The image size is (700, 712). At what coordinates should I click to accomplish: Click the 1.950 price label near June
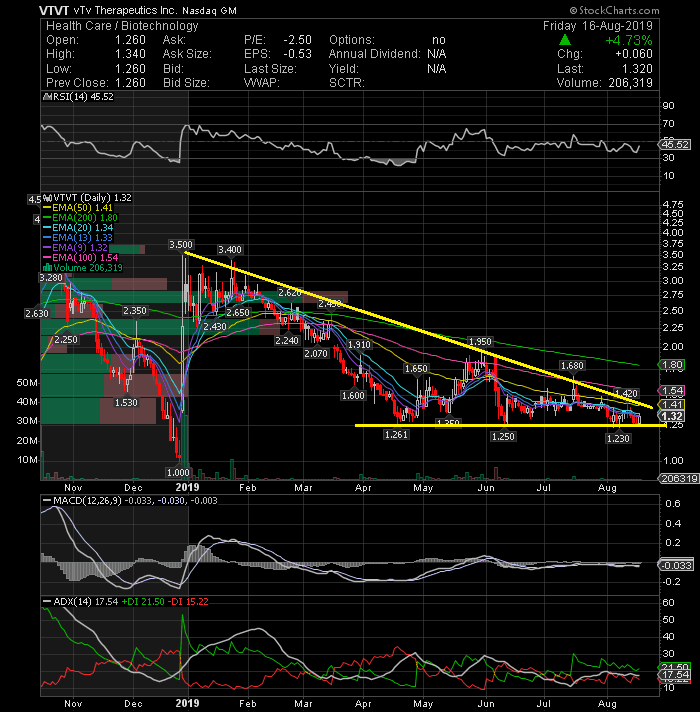pos(480,341)
